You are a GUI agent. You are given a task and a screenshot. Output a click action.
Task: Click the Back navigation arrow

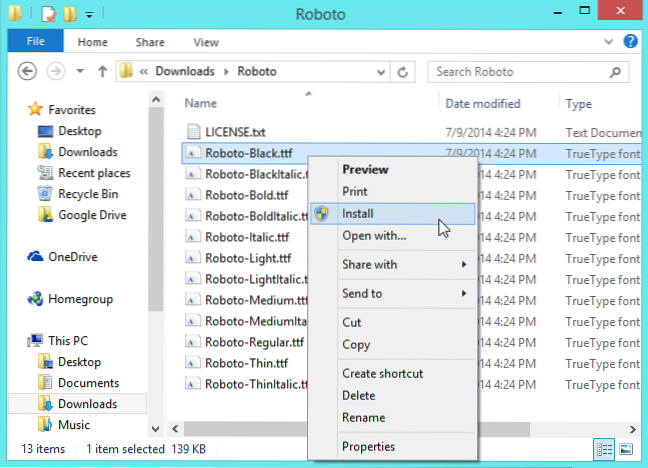point(28,72)
